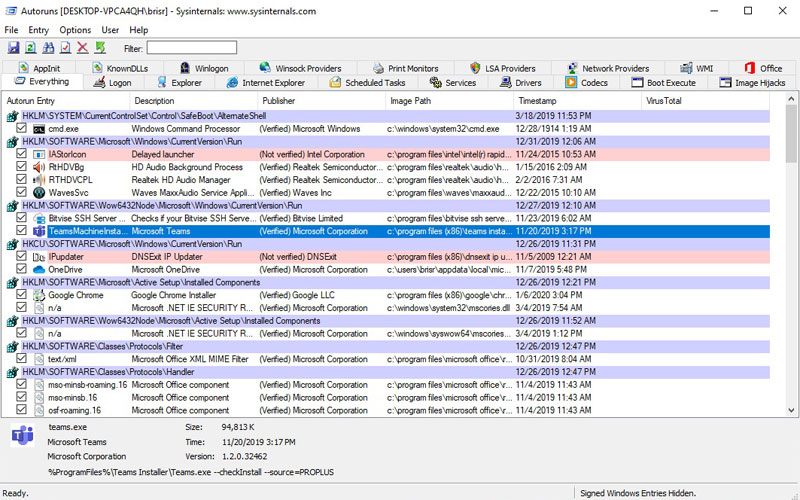Click the WavesSvc round icon

coord(39,193)
